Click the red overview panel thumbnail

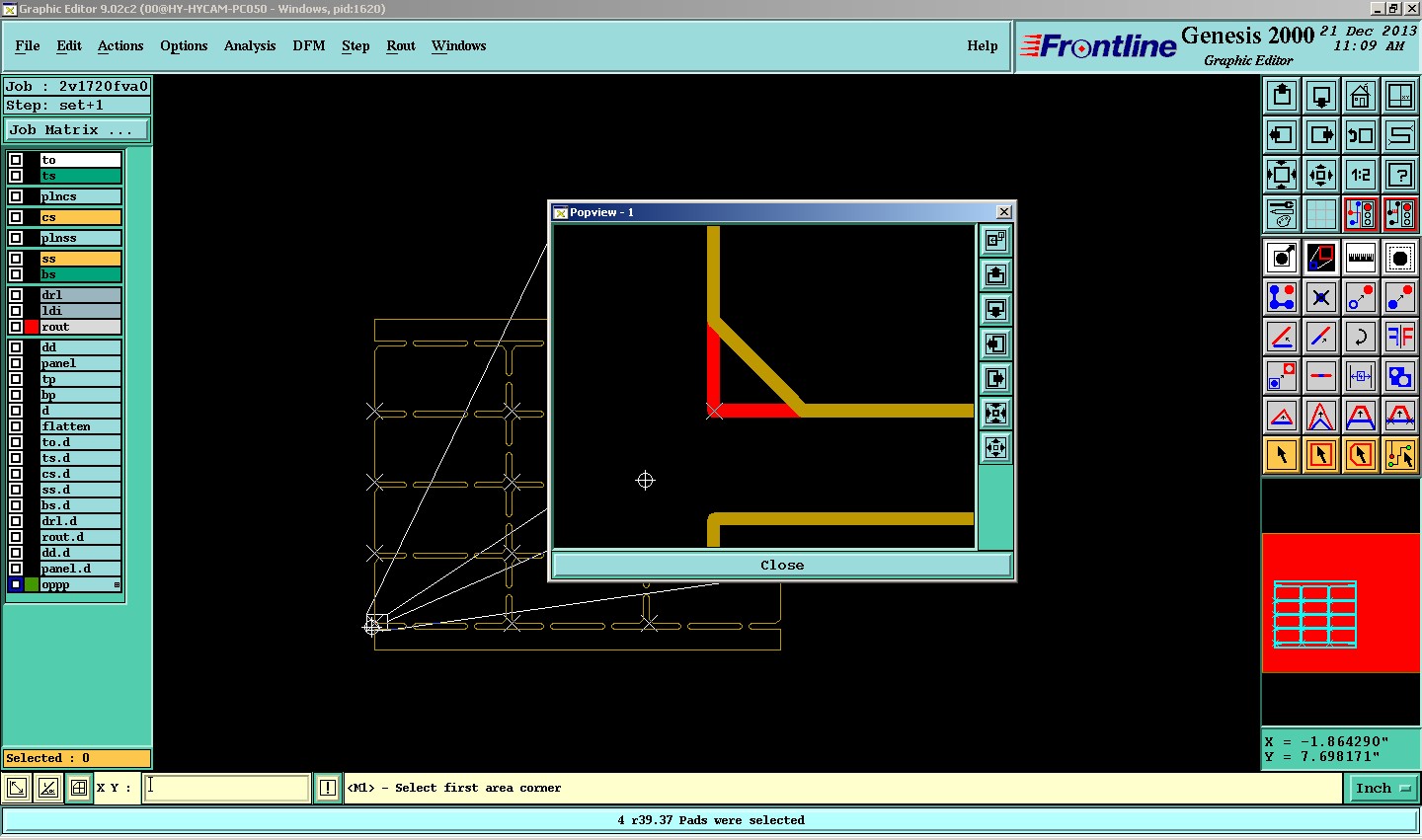point(1341,603)
